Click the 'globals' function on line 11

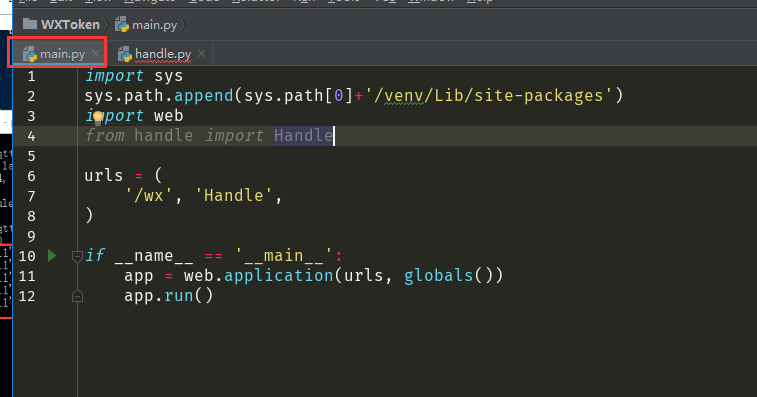point(438,276)
